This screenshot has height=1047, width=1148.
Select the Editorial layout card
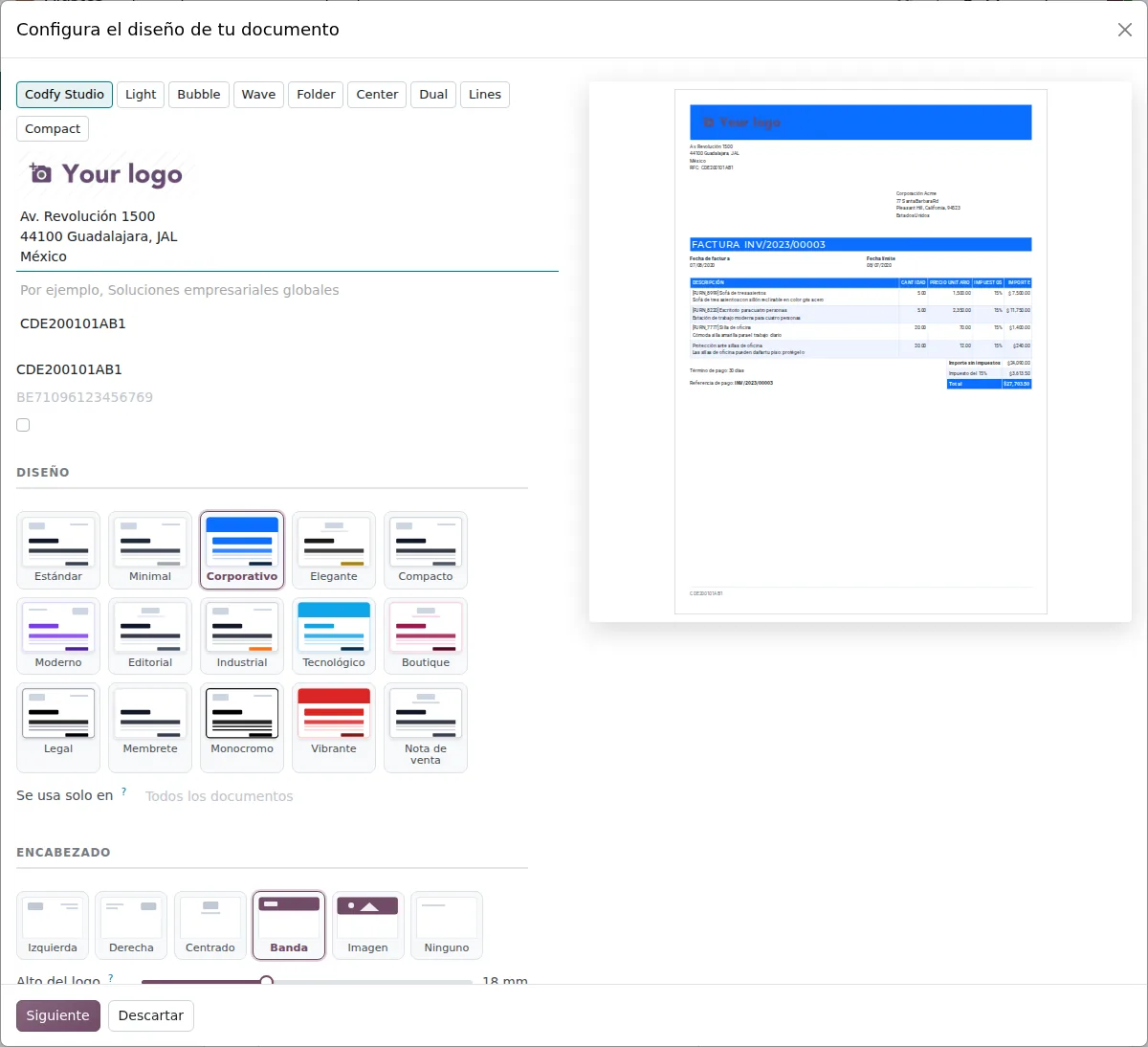click(150, 636)
